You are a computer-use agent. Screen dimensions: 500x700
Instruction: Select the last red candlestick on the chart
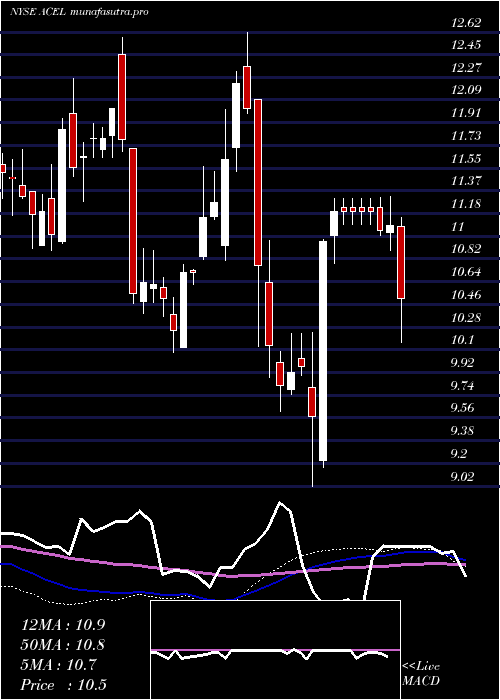pyautogui.click(x=401, y=262)
